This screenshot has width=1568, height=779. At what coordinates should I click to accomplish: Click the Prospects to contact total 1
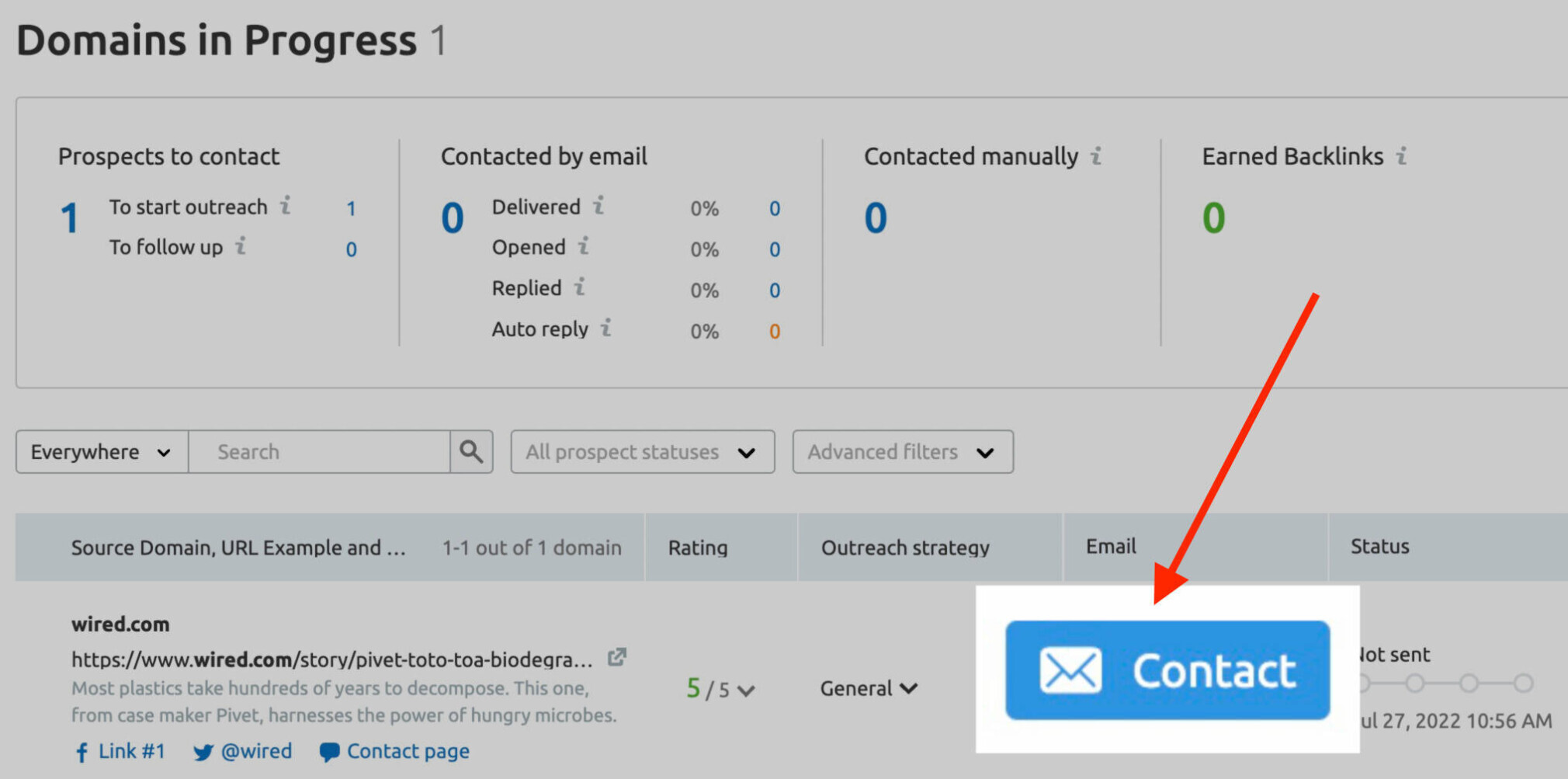coord(69,218)
